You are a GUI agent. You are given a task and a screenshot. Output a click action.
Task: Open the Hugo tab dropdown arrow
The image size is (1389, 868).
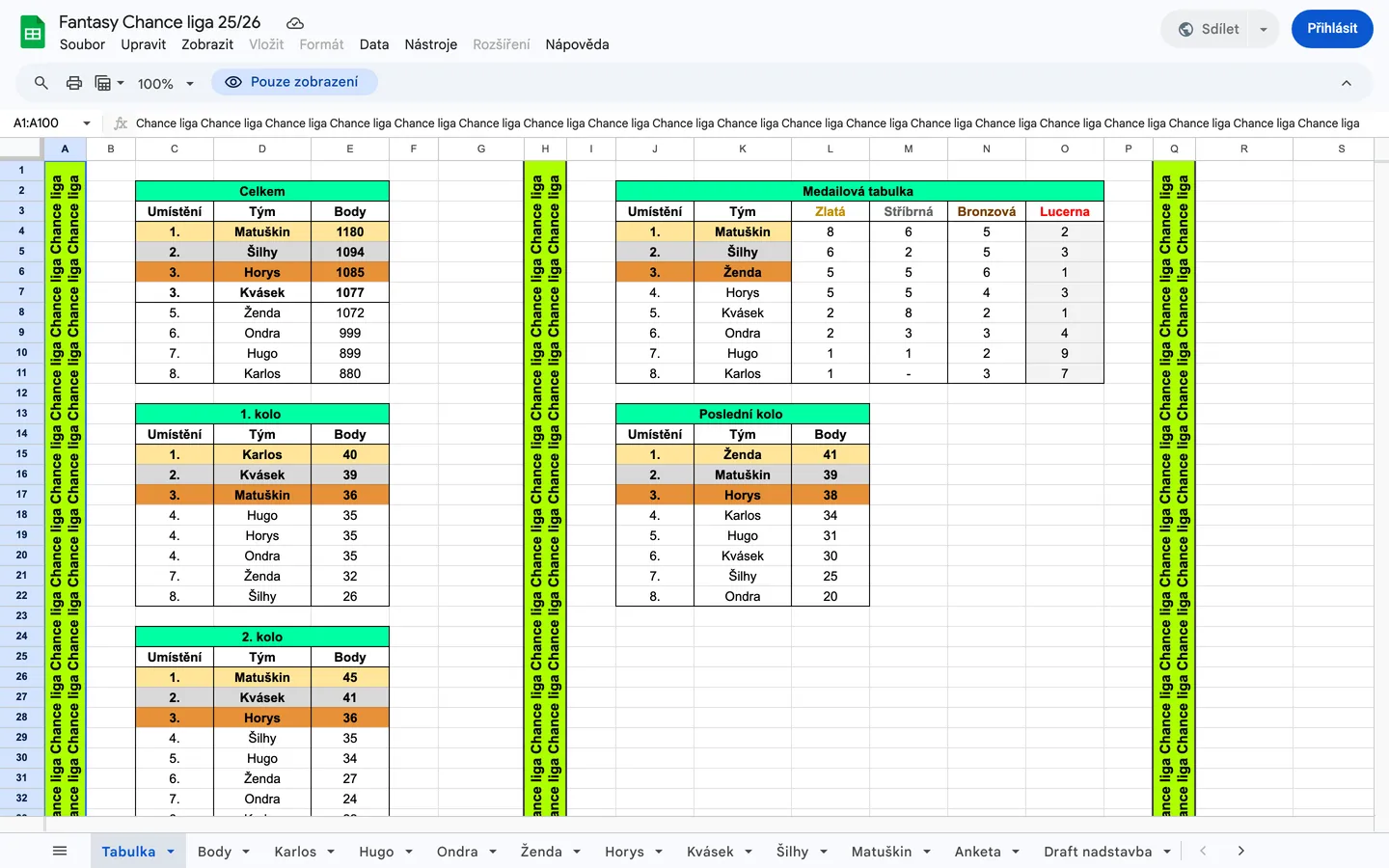tap(409, 852)
